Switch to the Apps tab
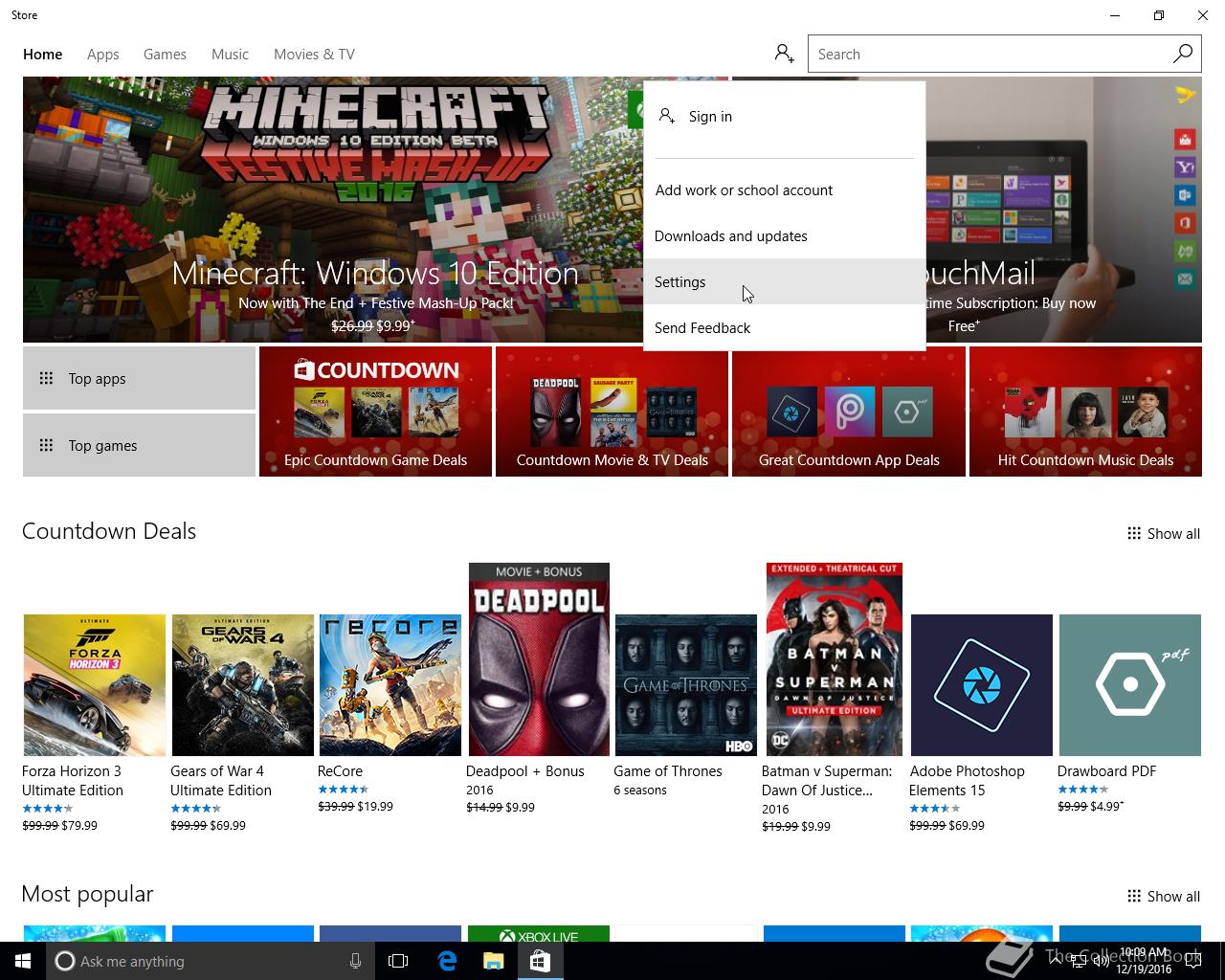The width and height of the screenshot is (1225, 980). [103, 55]
